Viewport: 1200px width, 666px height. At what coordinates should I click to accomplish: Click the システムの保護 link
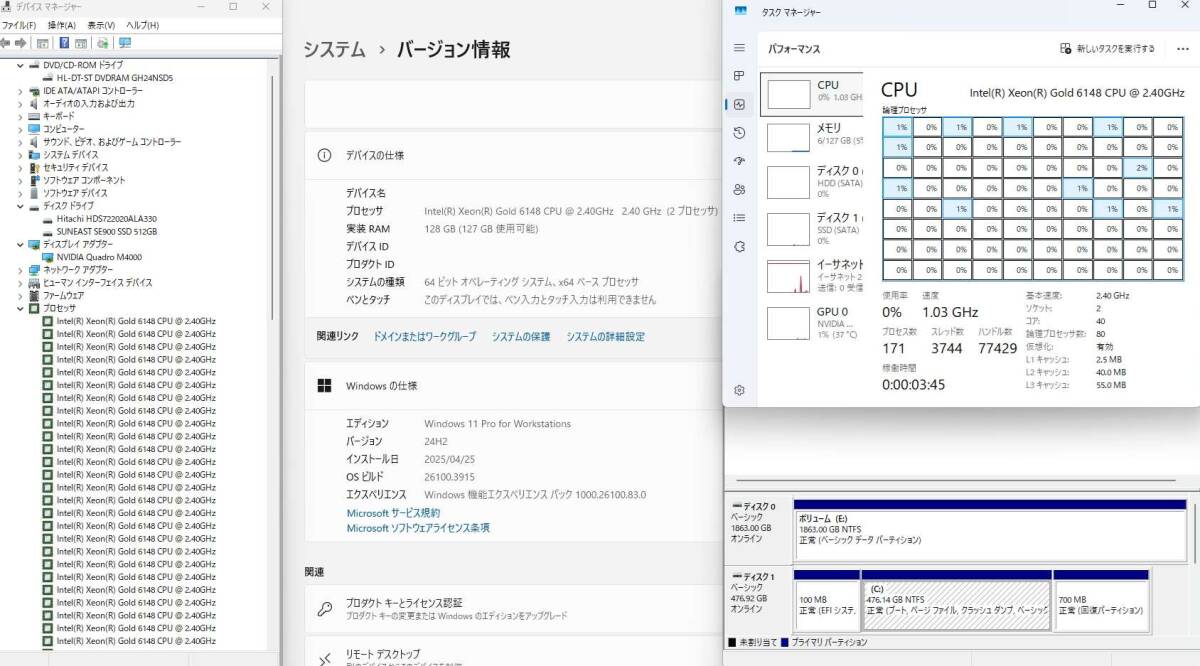coord(520,337)
